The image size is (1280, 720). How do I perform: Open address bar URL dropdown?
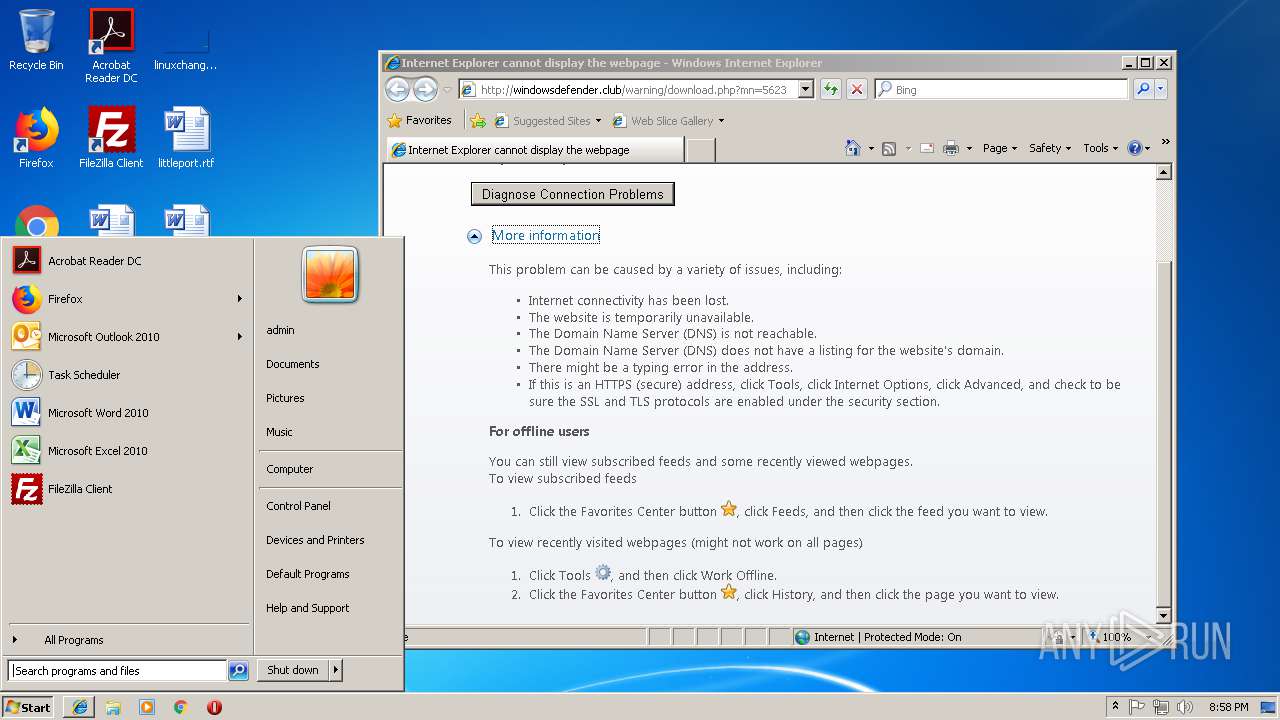(806, 90)
